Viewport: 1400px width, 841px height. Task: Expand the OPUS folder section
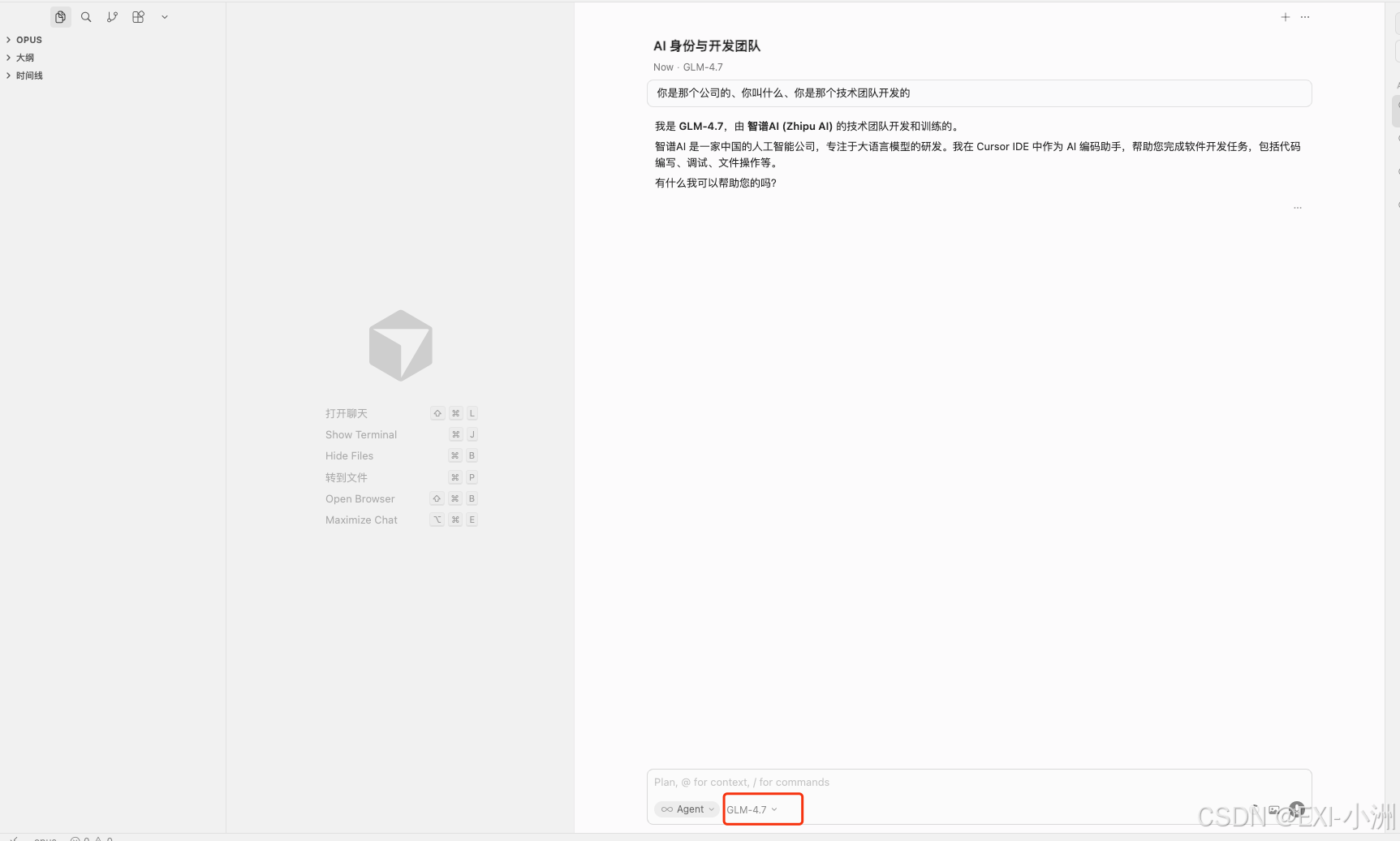[29, 40]
